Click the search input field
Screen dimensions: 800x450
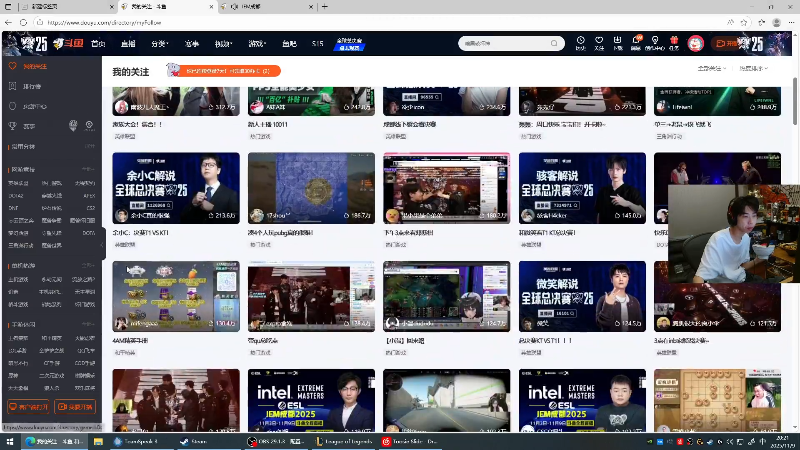click(505, 43)
